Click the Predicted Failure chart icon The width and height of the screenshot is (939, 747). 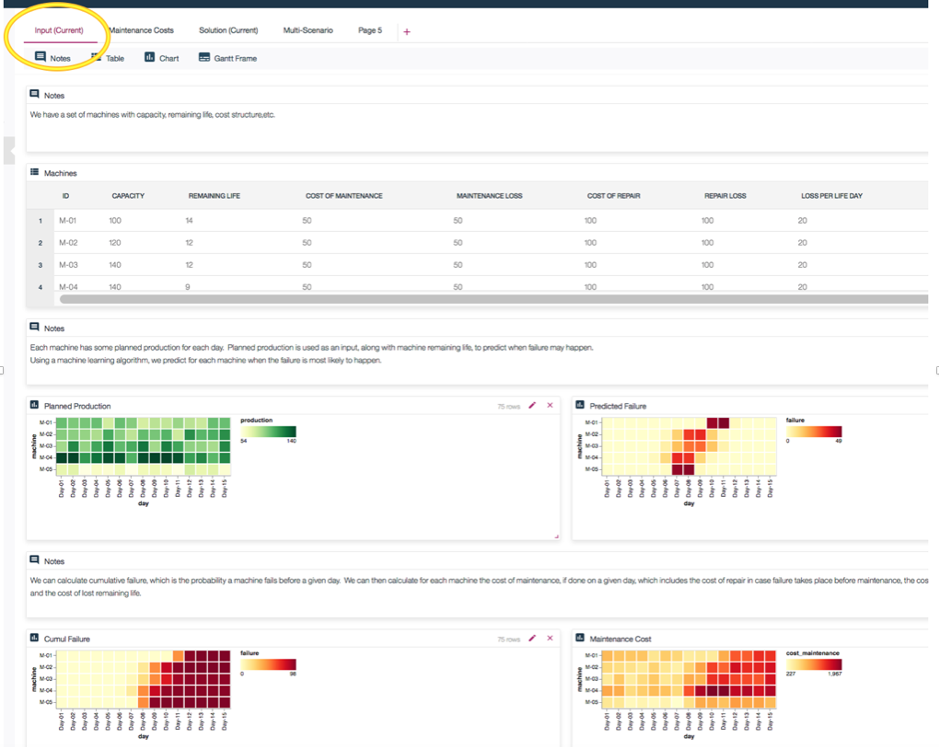click(x=580, y=406)
